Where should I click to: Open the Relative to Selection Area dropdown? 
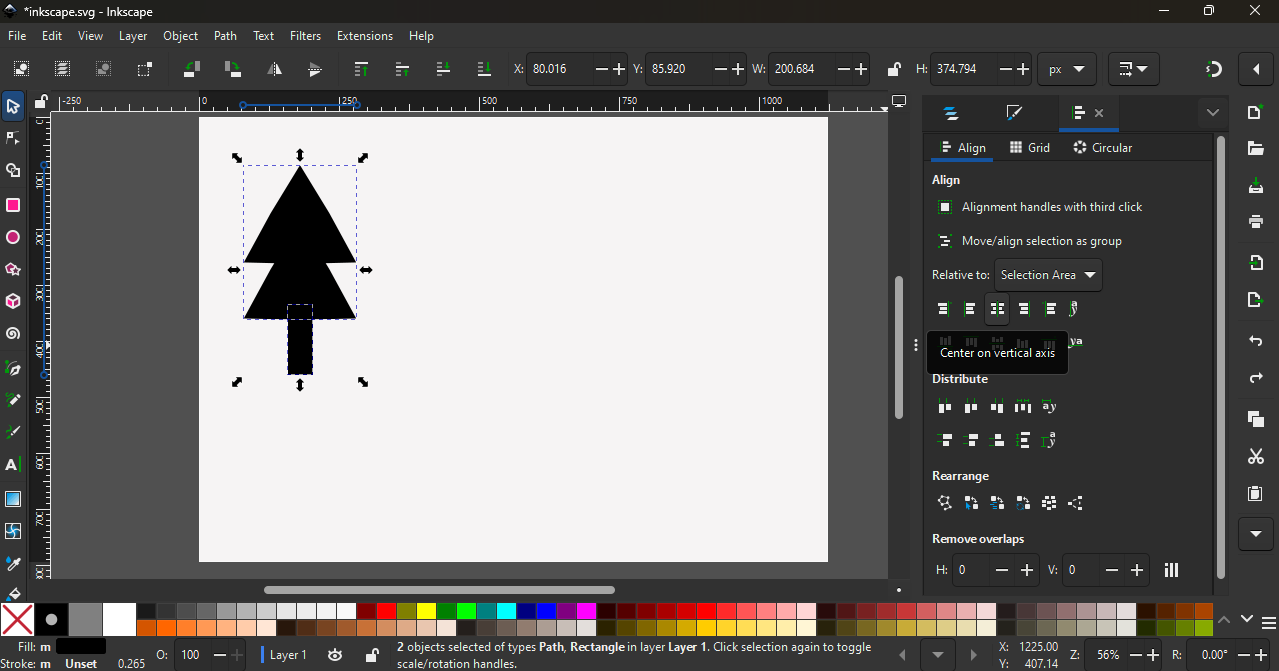1048,275
